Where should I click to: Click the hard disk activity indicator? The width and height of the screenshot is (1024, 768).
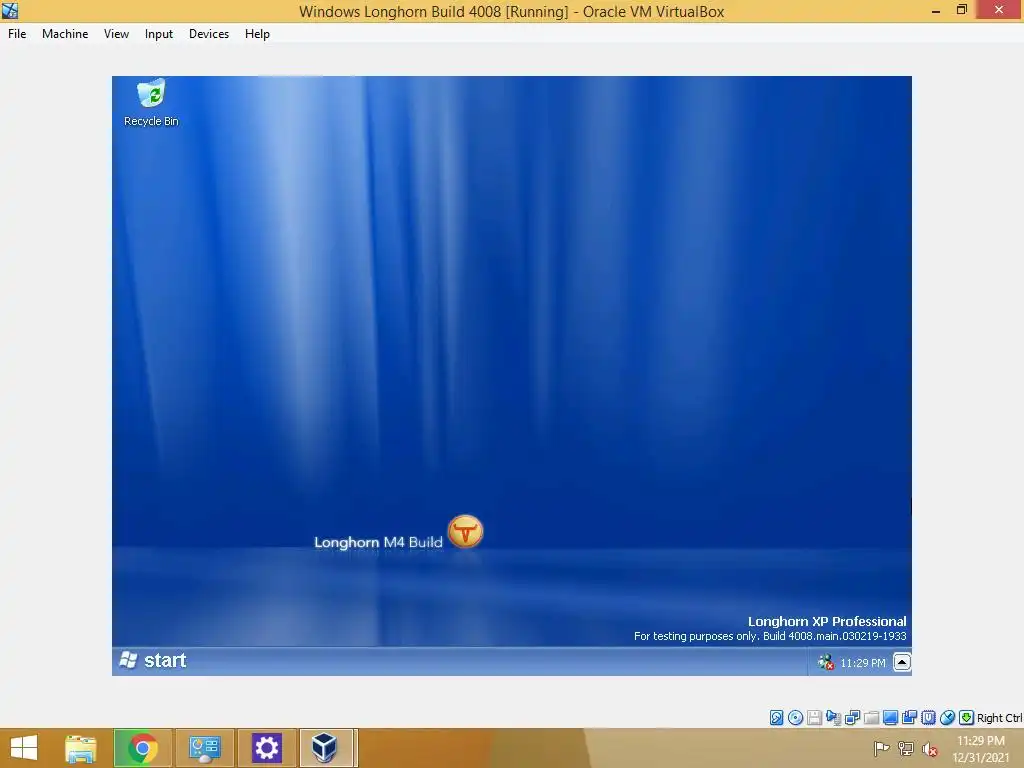[776, 718]
